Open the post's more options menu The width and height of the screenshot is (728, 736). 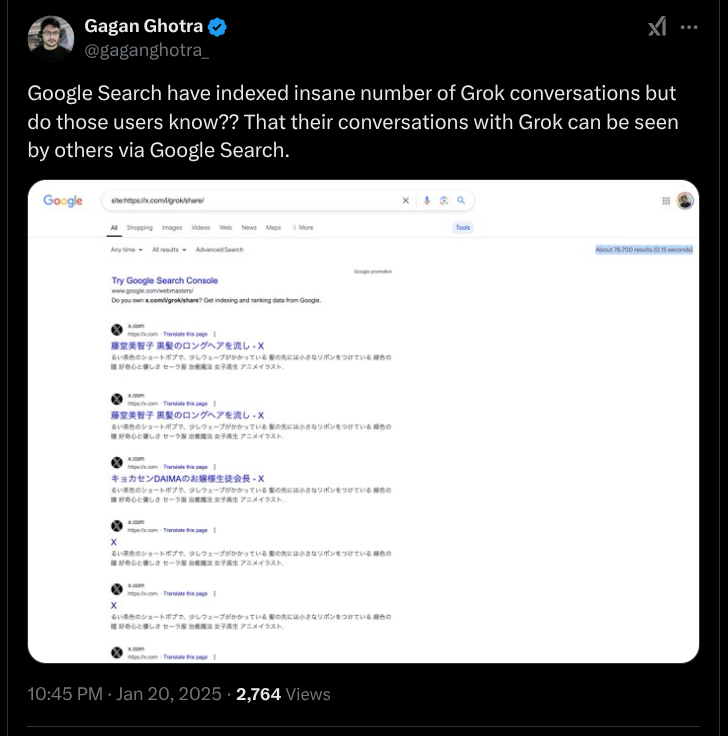pos(689,27)
